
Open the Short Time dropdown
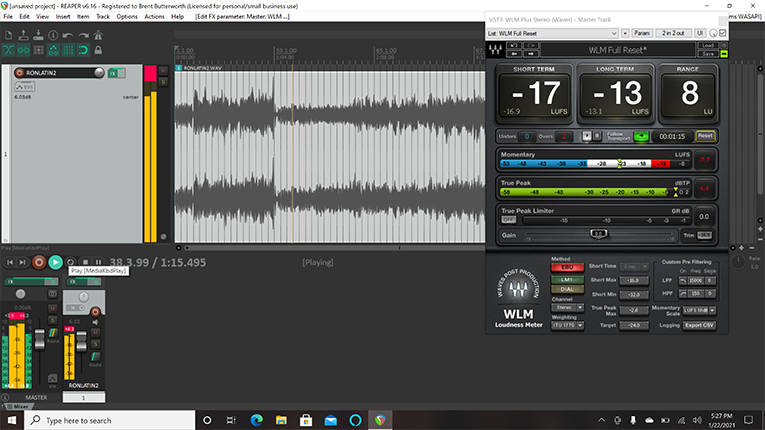click(634, 266)
